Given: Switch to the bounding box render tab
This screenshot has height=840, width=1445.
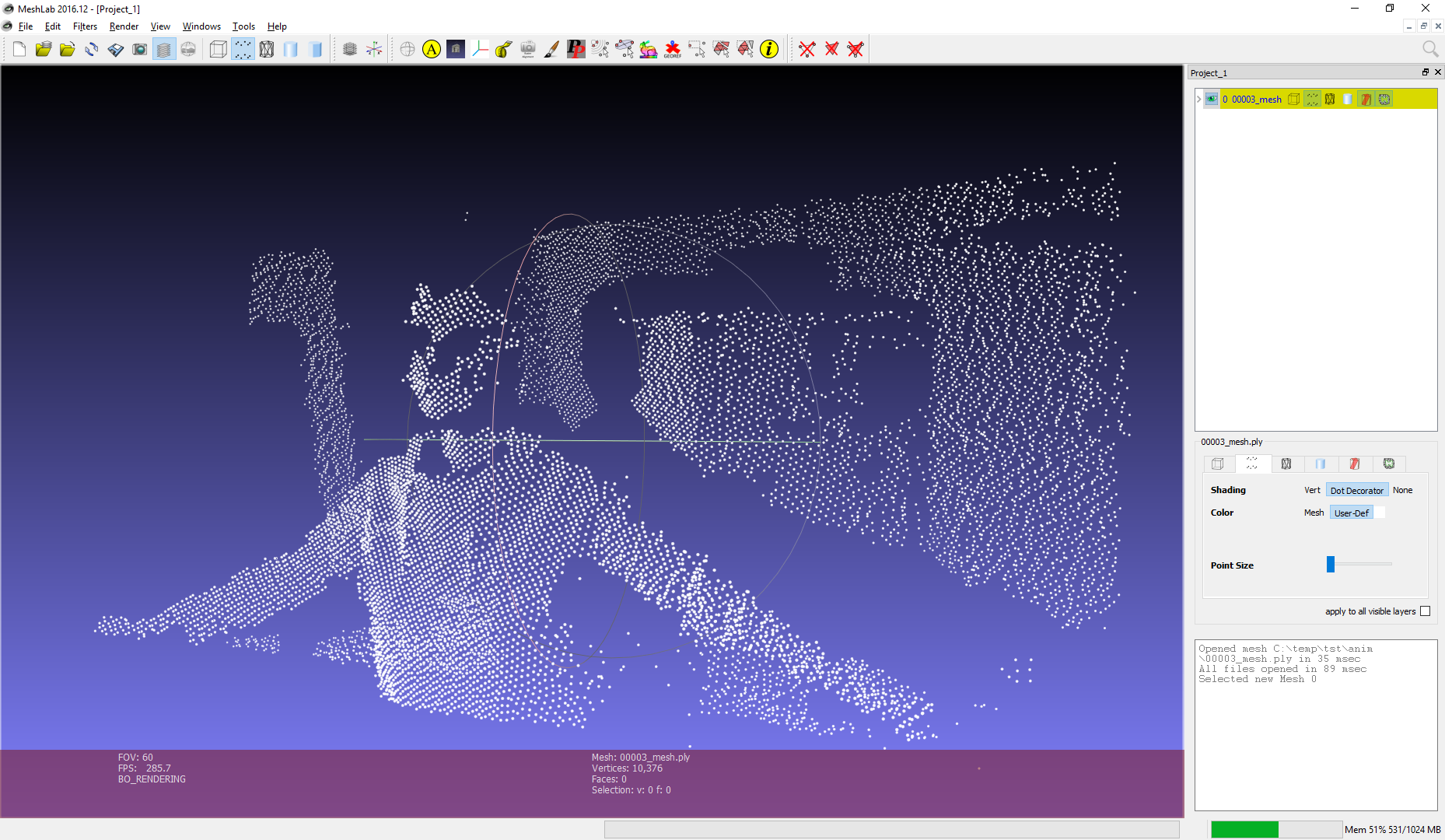Looking at the screenshot, I should click(x=1218, y=464).
